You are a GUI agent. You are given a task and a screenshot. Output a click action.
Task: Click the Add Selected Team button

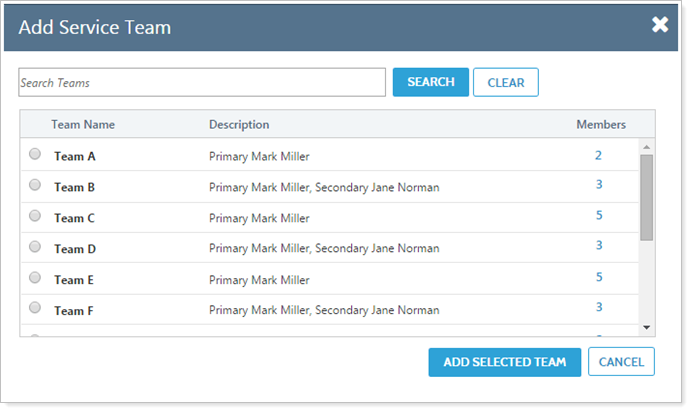[504, 362]
